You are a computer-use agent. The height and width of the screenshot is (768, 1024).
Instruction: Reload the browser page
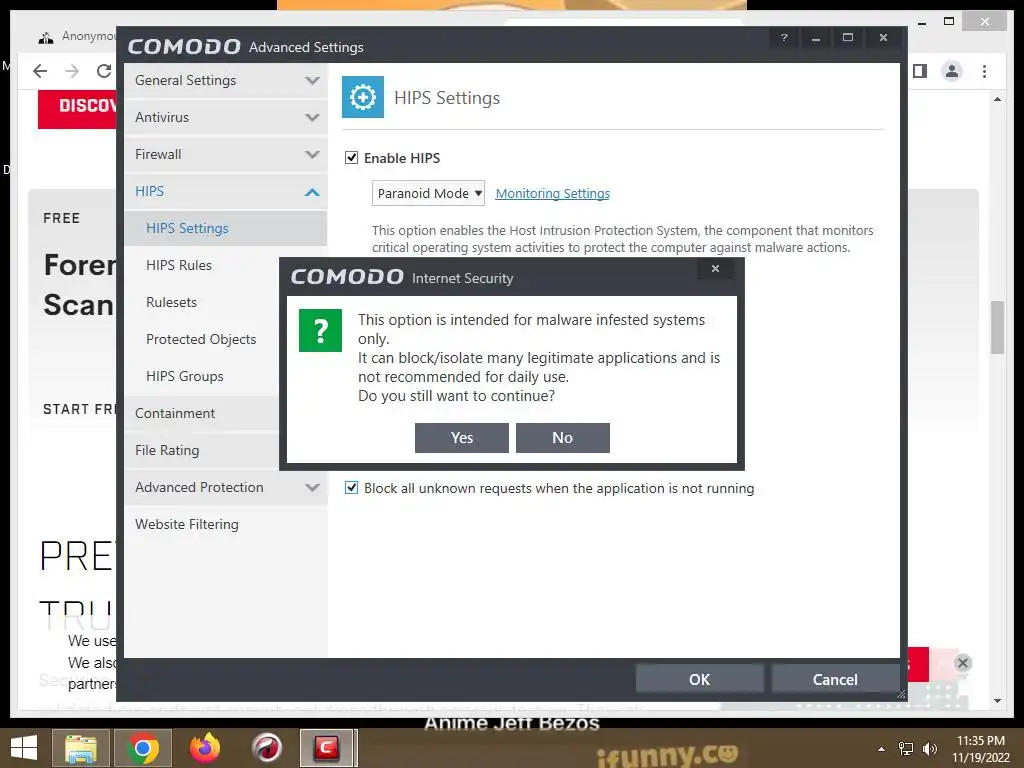tap(103, 71)
